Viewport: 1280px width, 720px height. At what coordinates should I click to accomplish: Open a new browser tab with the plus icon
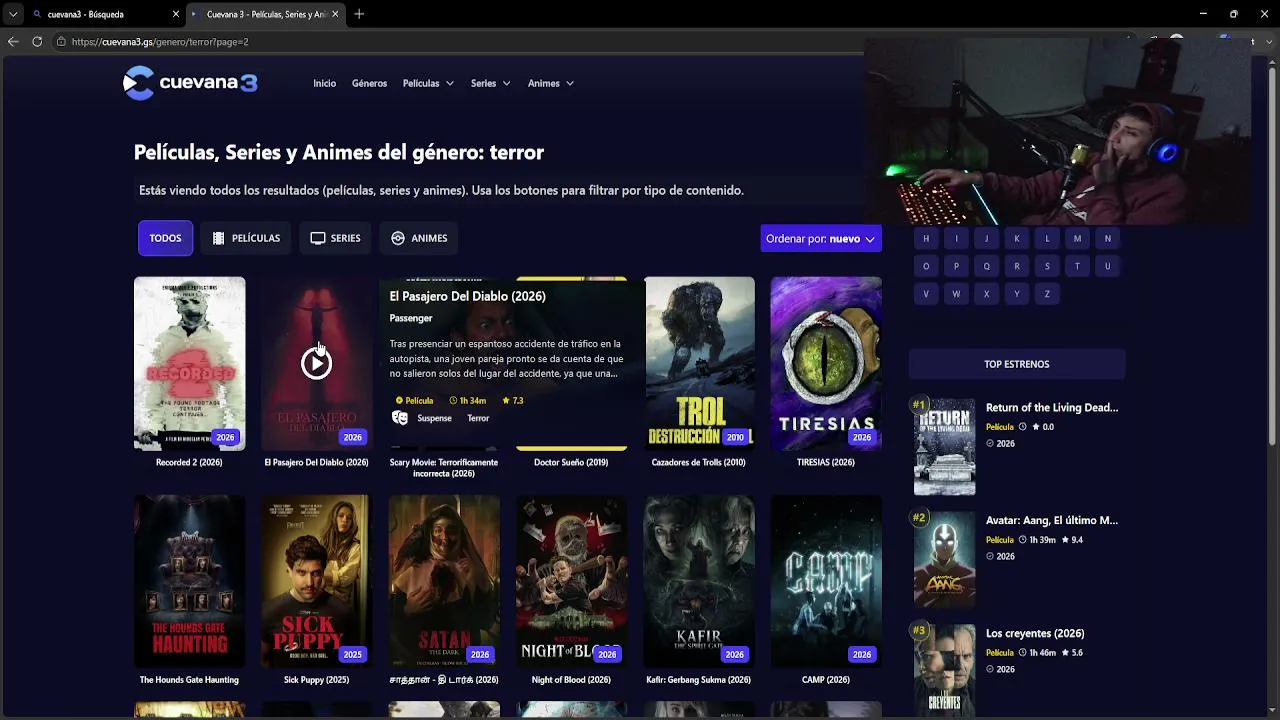[x=359, y=14]
